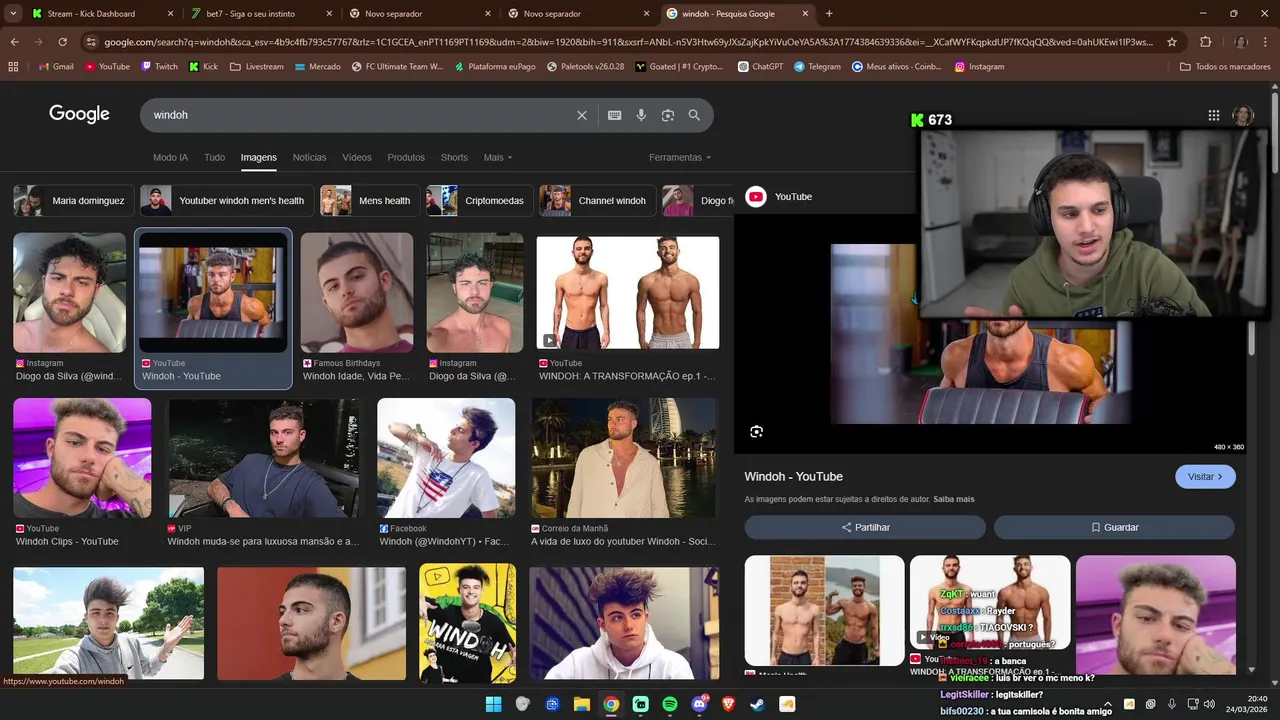Screen dimensions: 1280x720
Task: Click the Partilhar share button
Action: click(x=865, y=527)
